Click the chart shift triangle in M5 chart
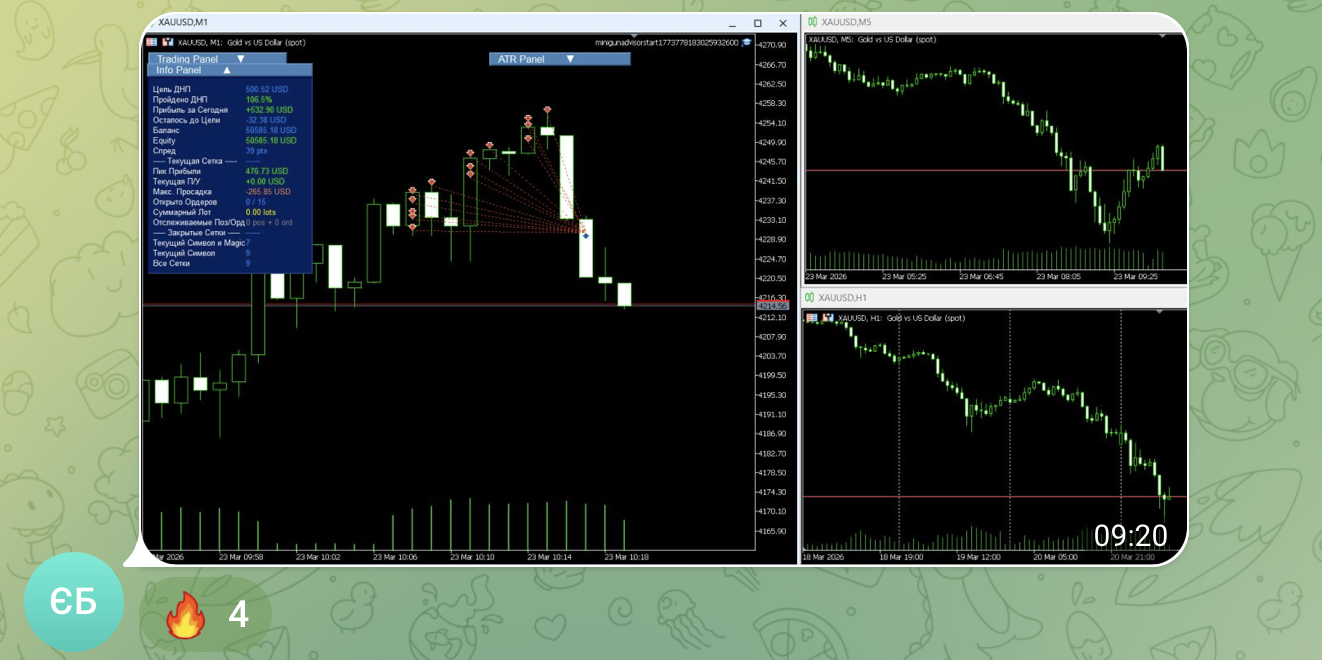 [x=1162, y=36]
